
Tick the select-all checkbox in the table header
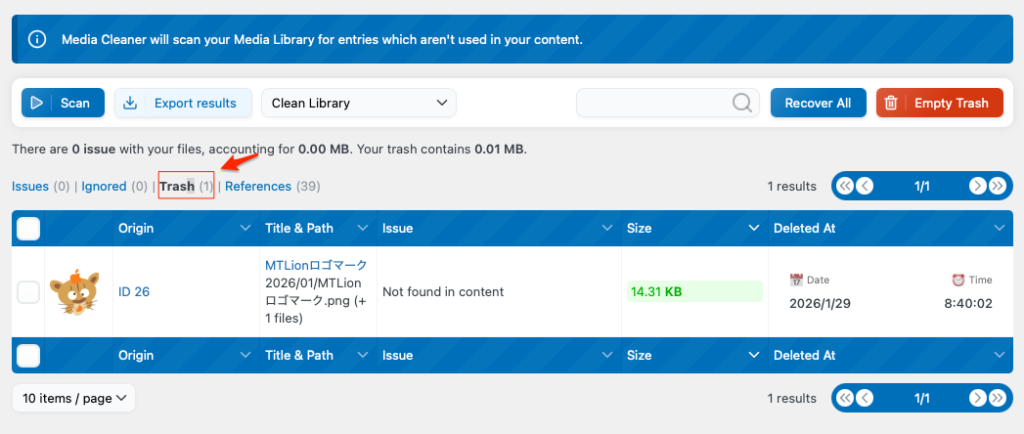point(29,229)
